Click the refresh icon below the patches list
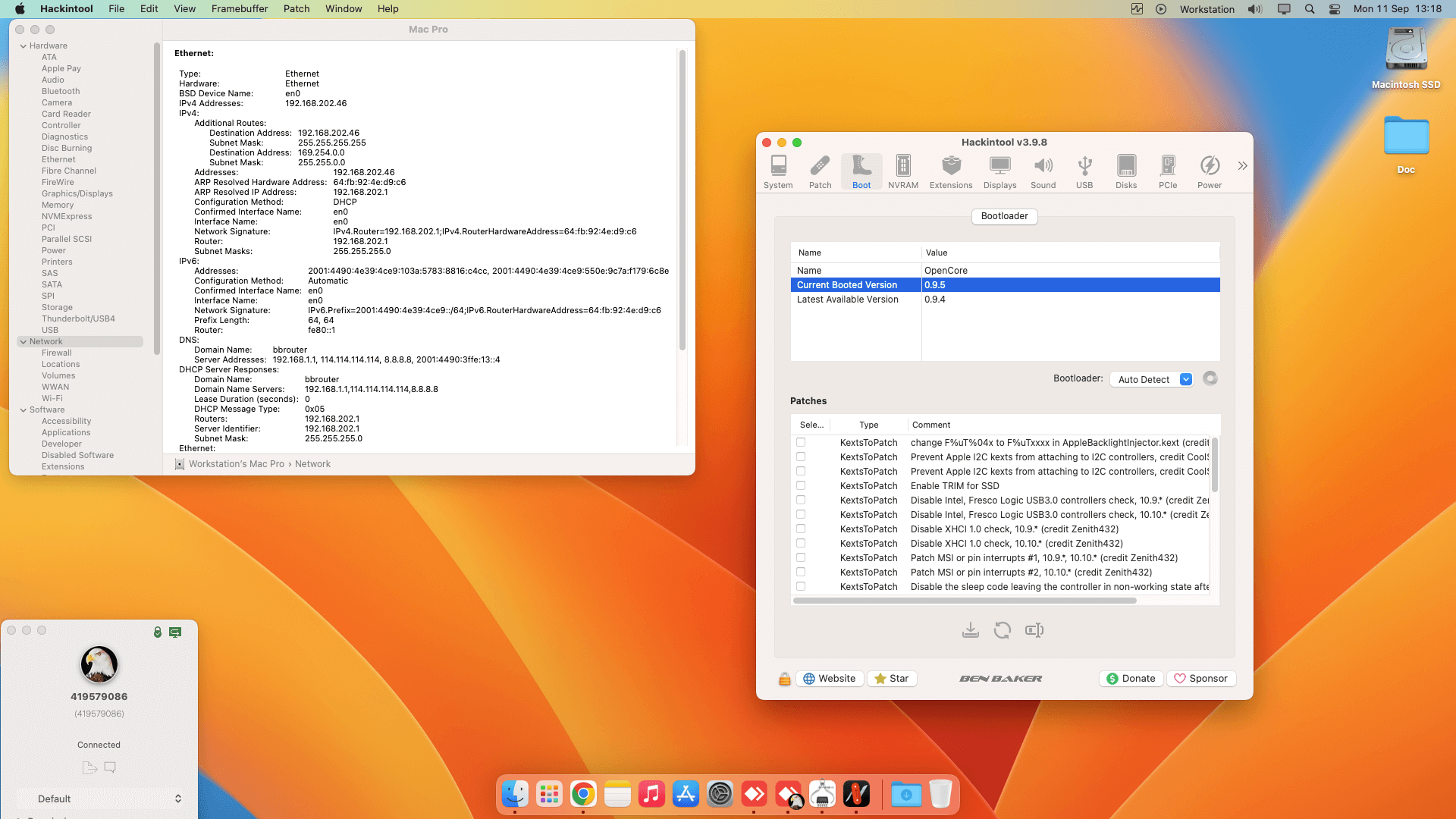 (x=1003, y=630)
